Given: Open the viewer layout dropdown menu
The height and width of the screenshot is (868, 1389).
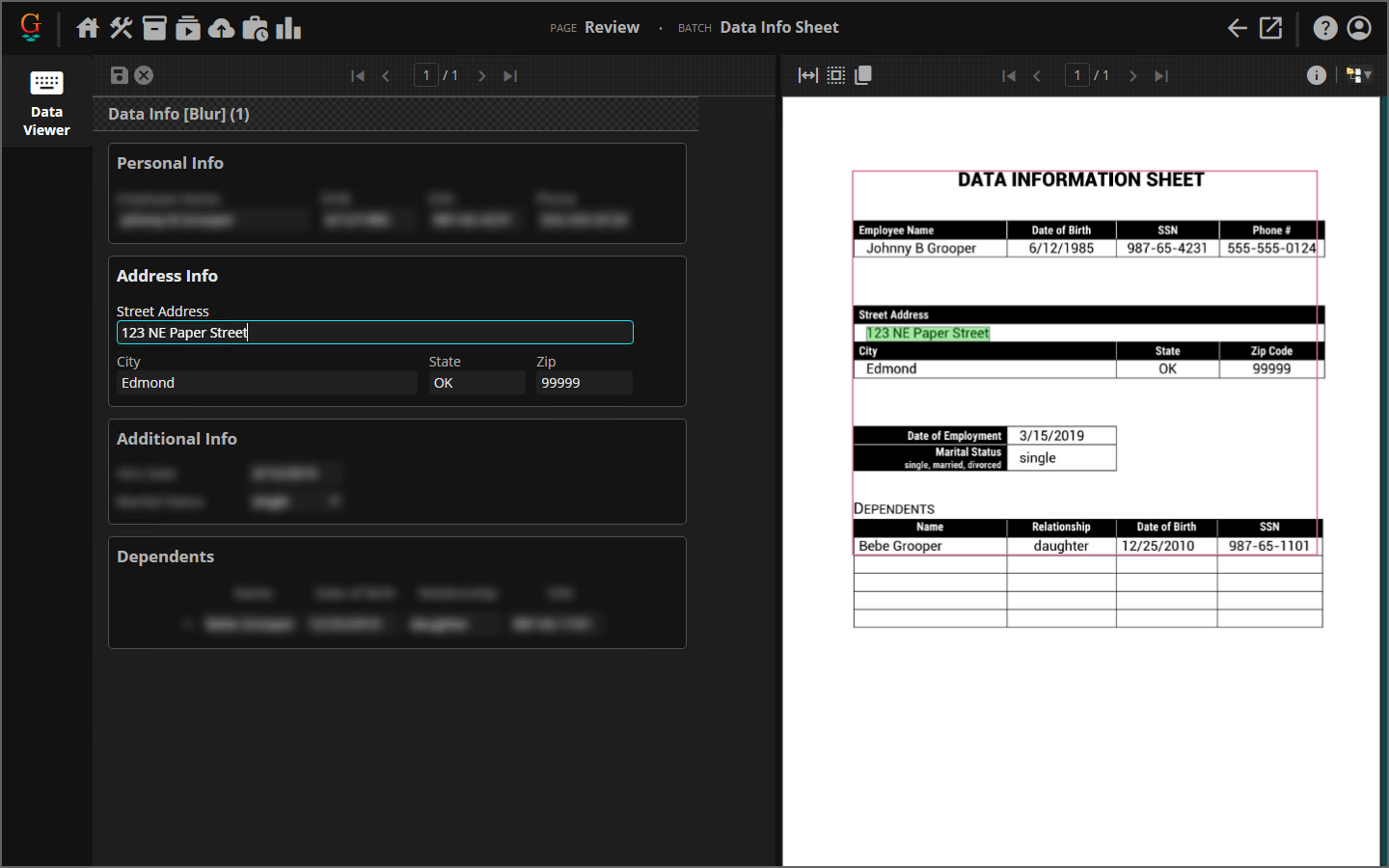Looking at the screenshot, I should point(1359,75).
